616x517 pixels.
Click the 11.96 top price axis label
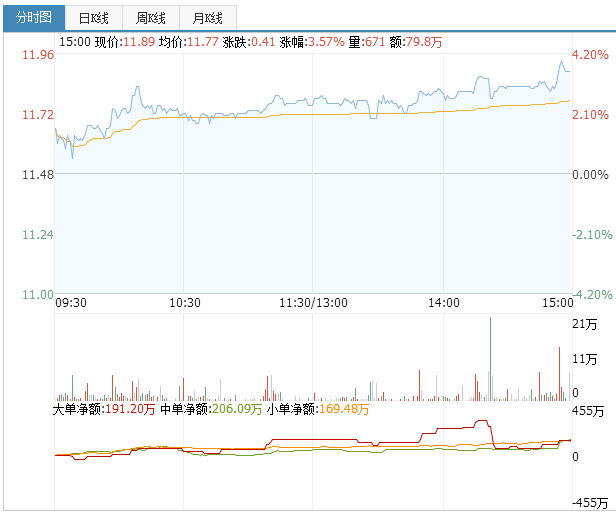point(38,55)
